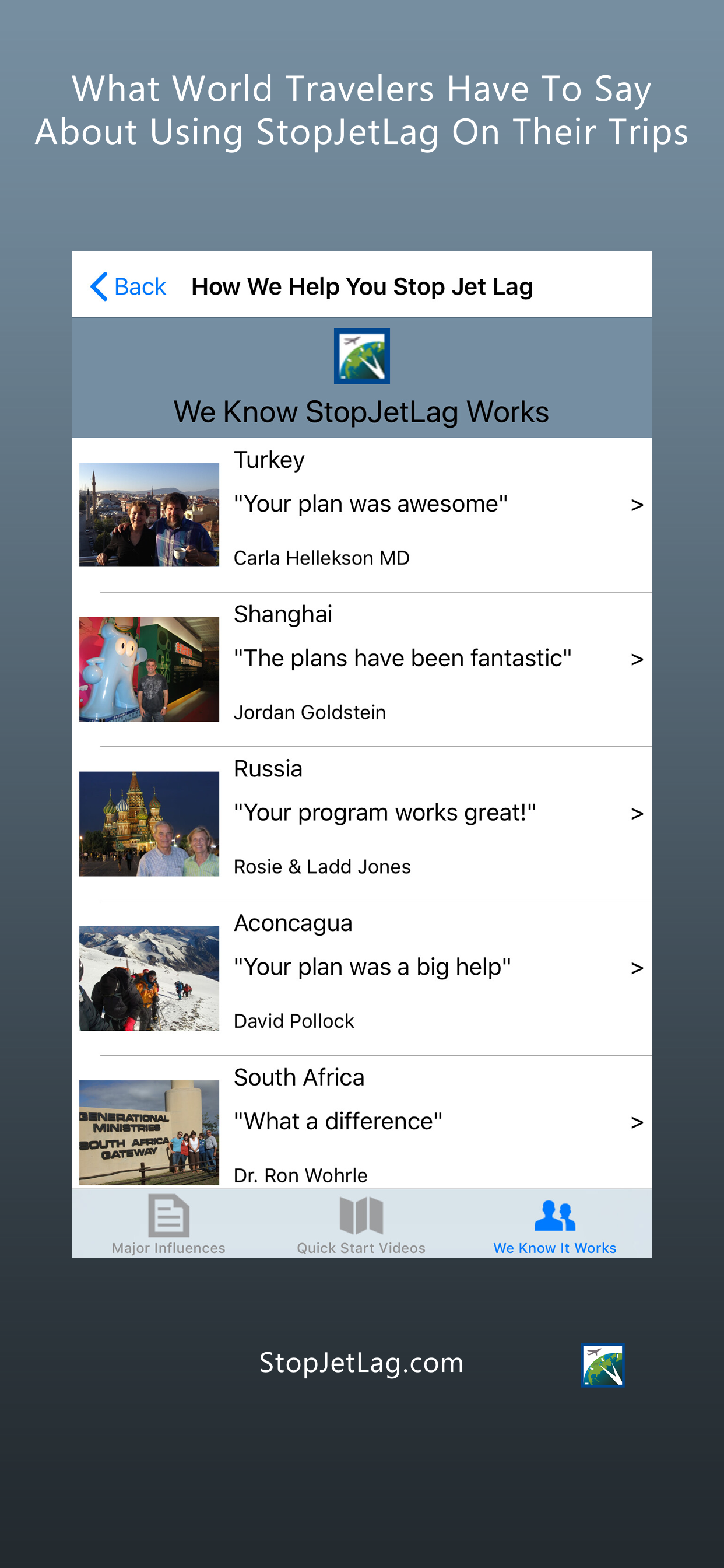This screenshot has height=1568, width=724.
Task: Expand Russia row with chevron arrow
Action: (x=637, y=814)
